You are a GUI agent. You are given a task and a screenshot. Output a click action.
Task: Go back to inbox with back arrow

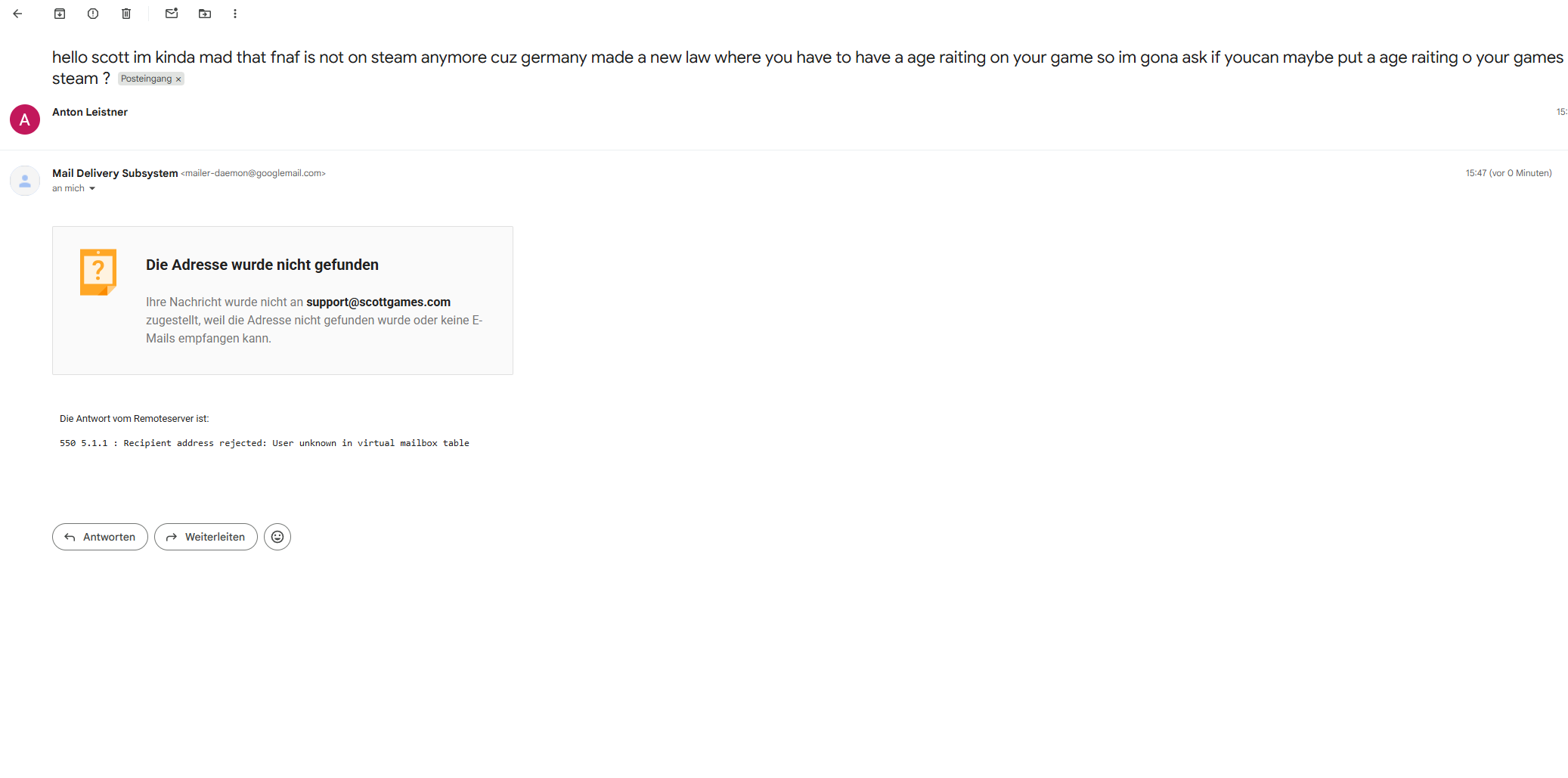[17, 14]
